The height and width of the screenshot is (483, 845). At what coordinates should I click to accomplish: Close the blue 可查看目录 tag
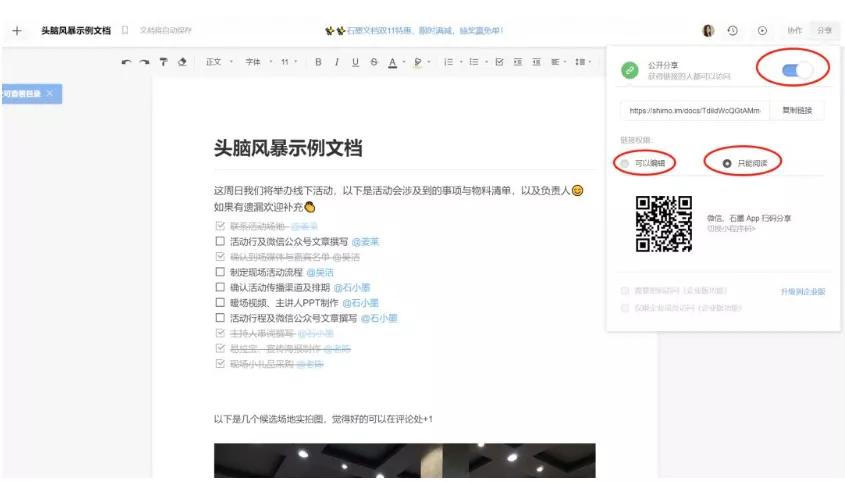pos(50,93)
